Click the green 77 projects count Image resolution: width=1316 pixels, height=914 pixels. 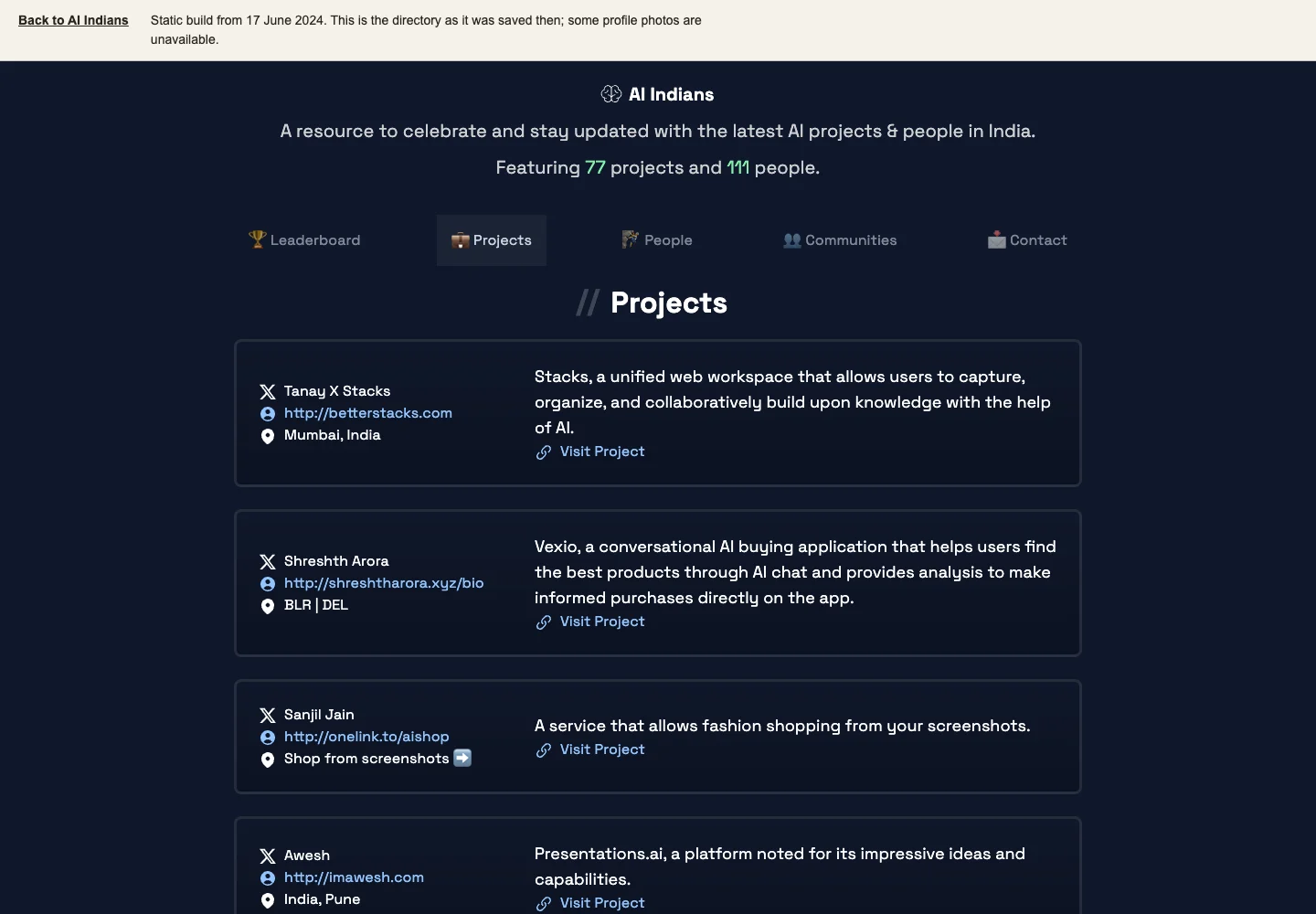[x=595, y=167]
